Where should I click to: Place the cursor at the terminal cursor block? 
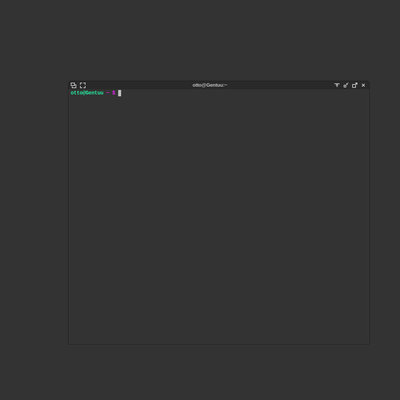120,93
